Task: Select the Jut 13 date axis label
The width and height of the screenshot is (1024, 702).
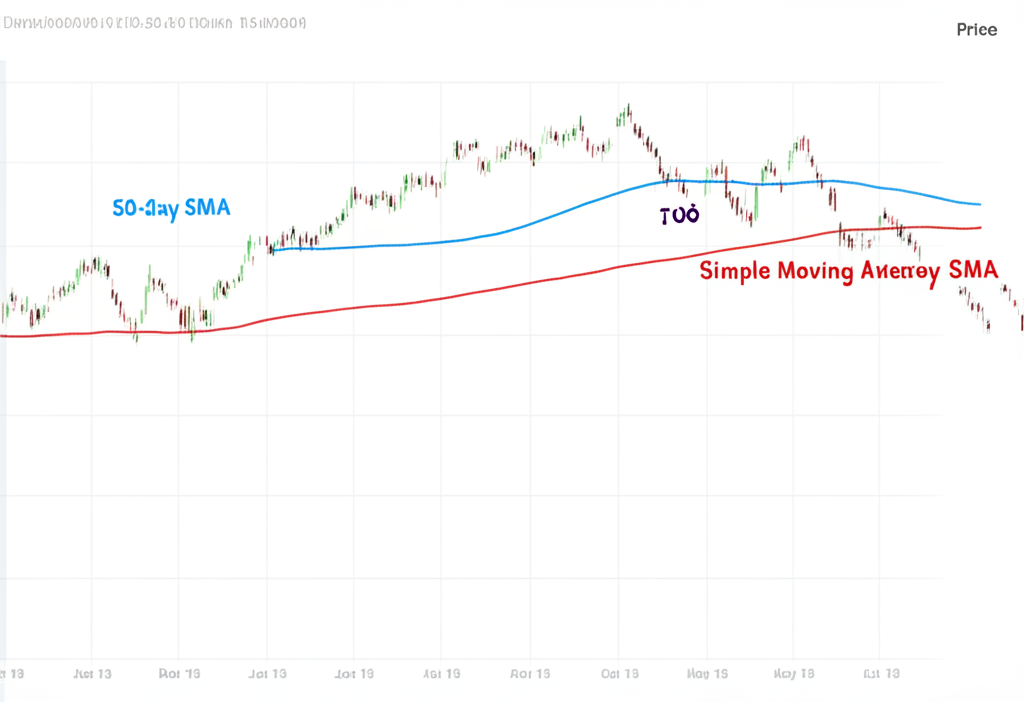Action: (93, 674)
